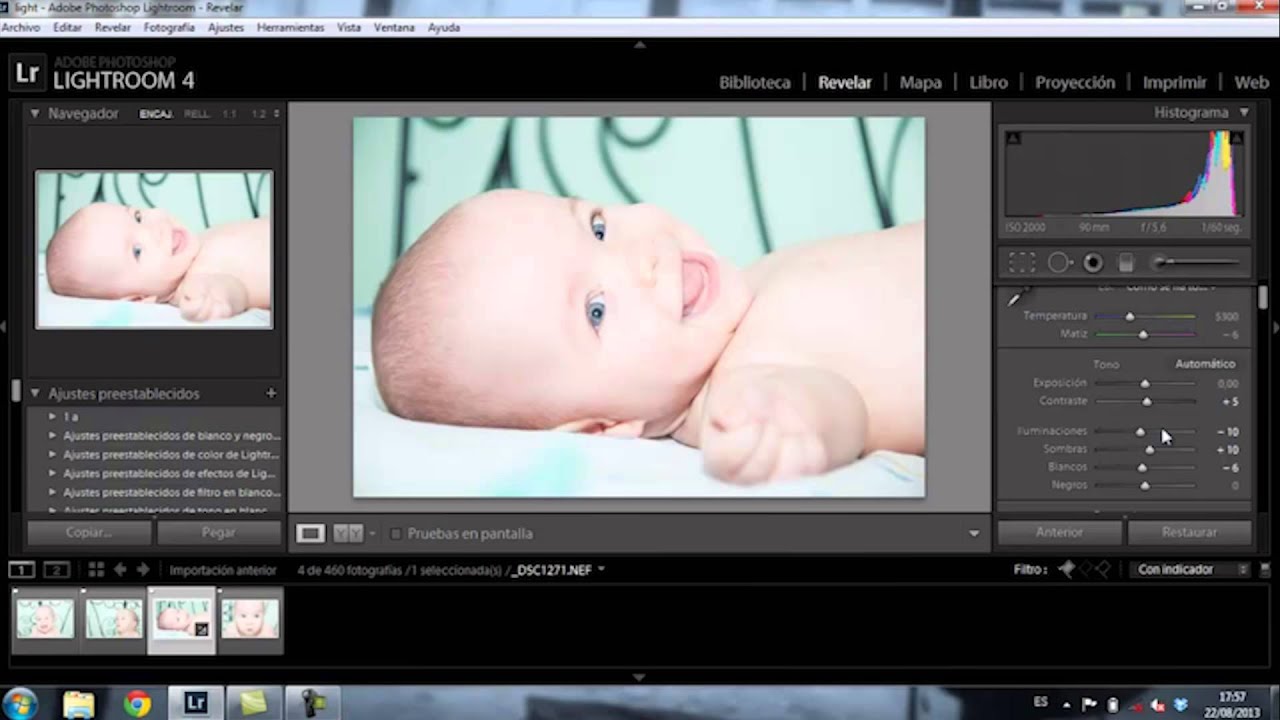Click Copiar... button

click(88, 533)
